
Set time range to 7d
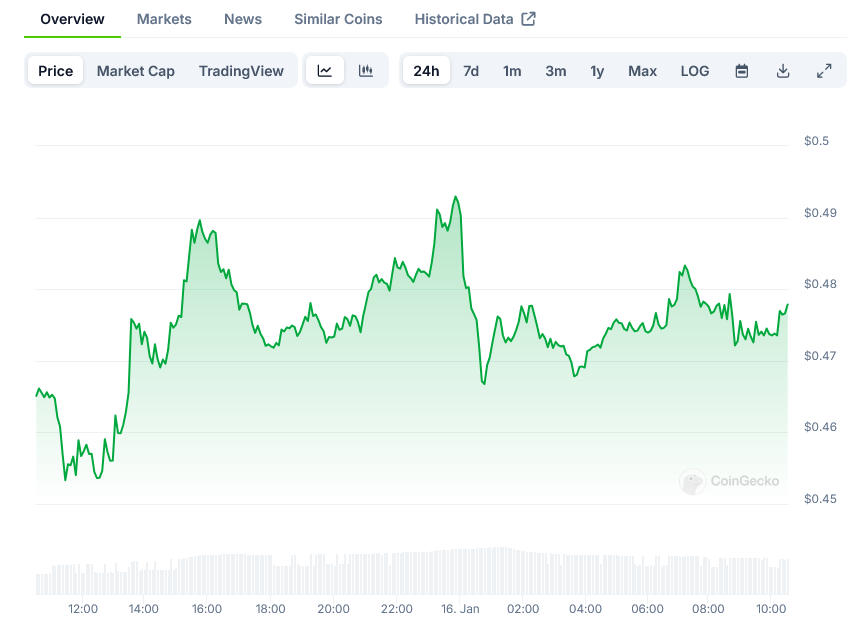471,71
